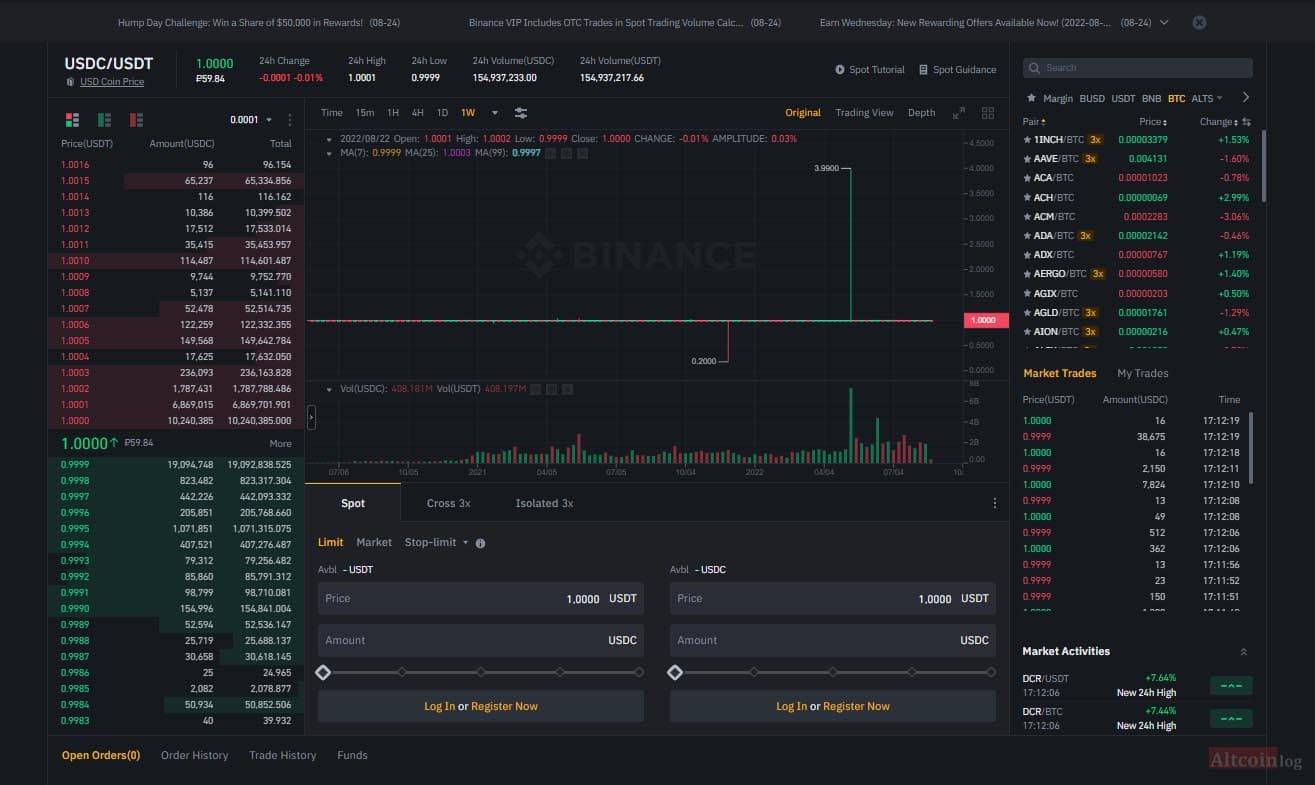Show buy orders only in order book

click(x=104, y=120)
